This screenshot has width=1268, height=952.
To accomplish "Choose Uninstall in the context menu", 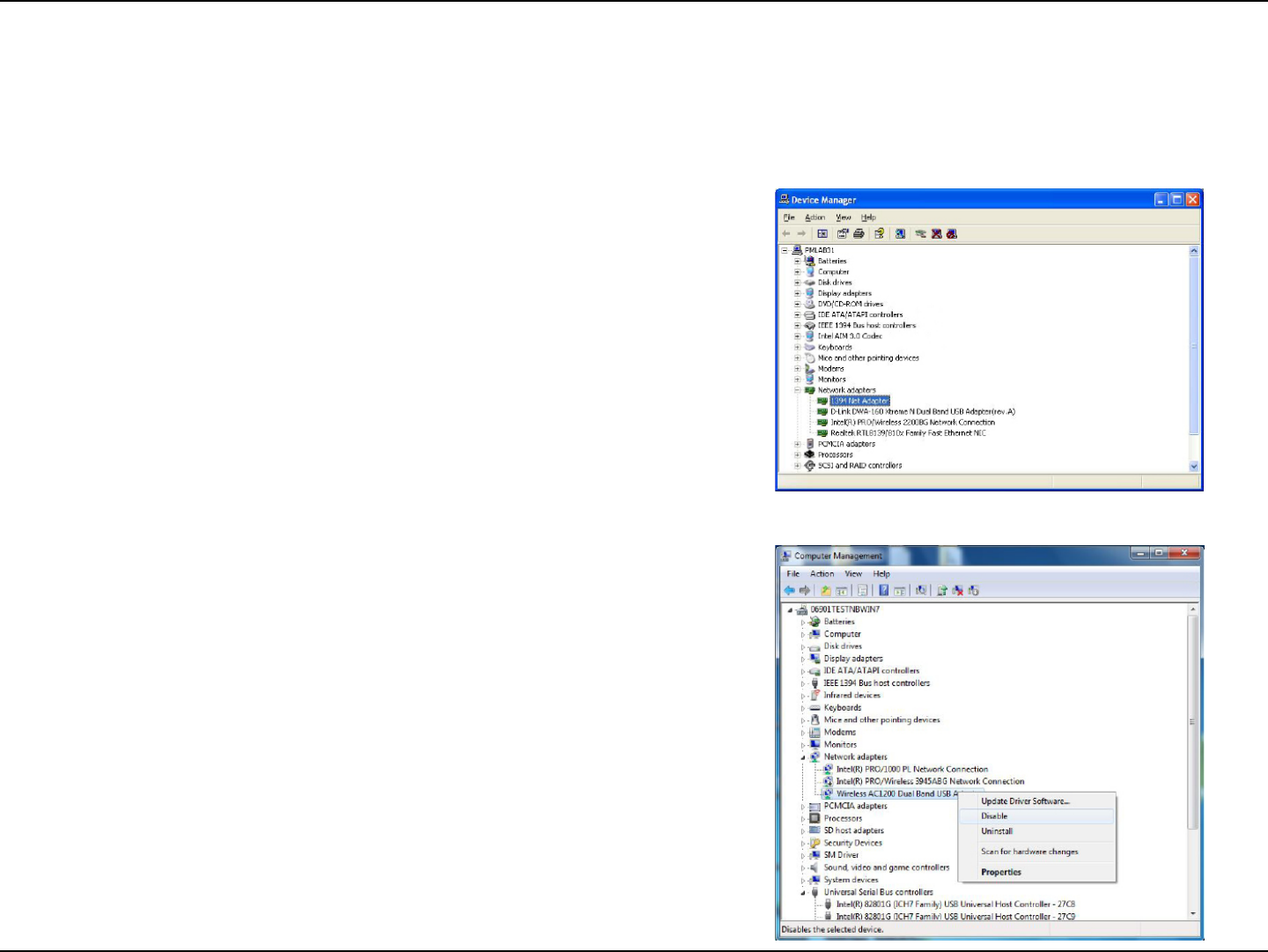I will coord(1036,831).
